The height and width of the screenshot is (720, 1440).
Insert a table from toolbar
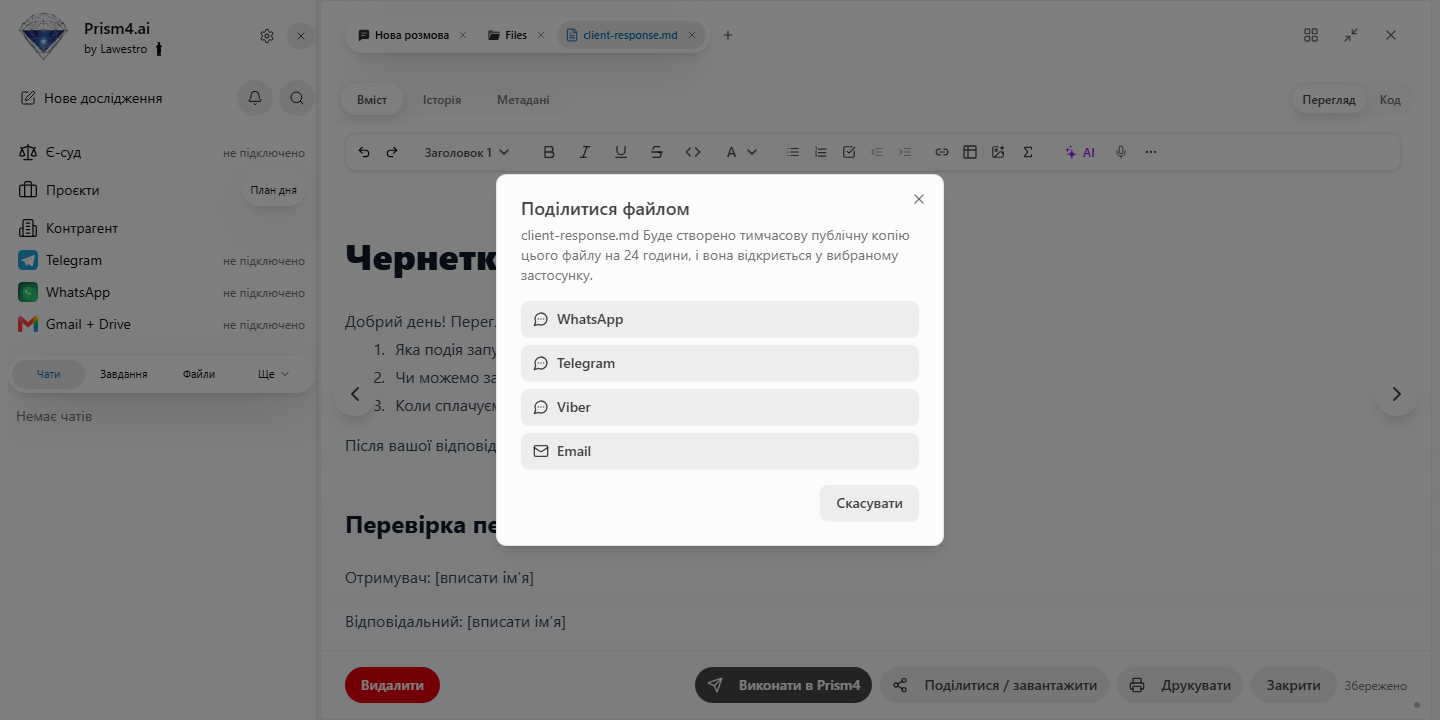(x=970, y=152)
